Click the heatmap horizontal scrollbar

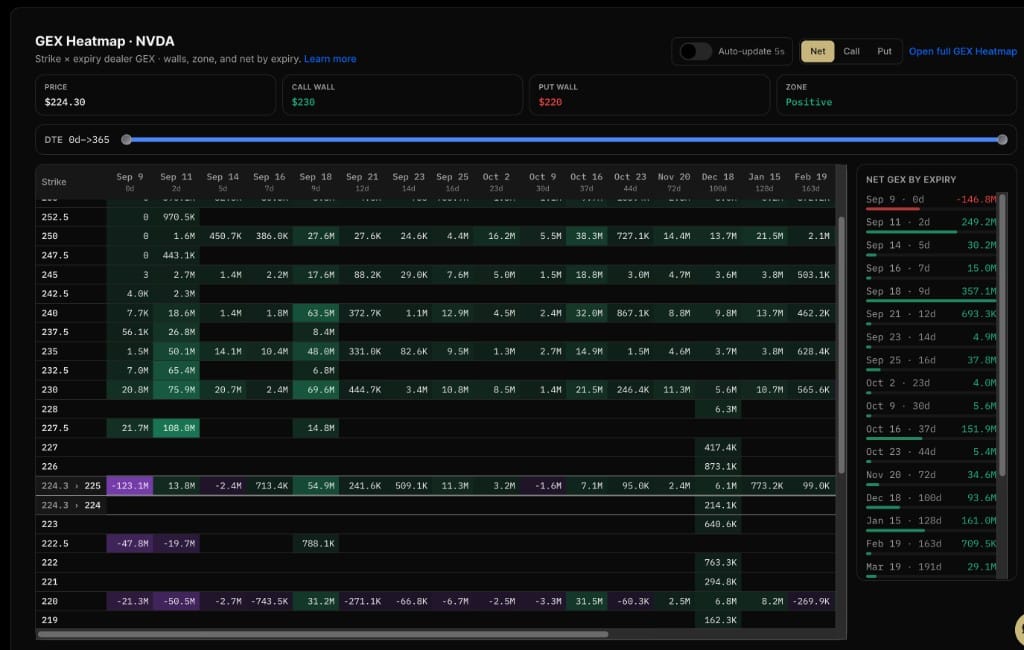click(323, 634)
